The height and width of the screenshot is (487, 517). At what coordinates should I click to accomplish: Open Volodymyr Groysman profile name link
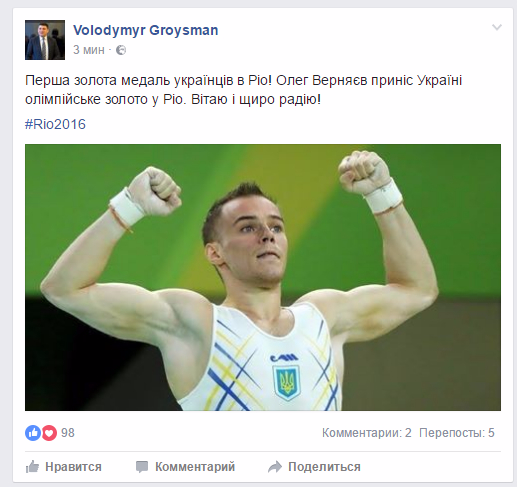[146, 30]
